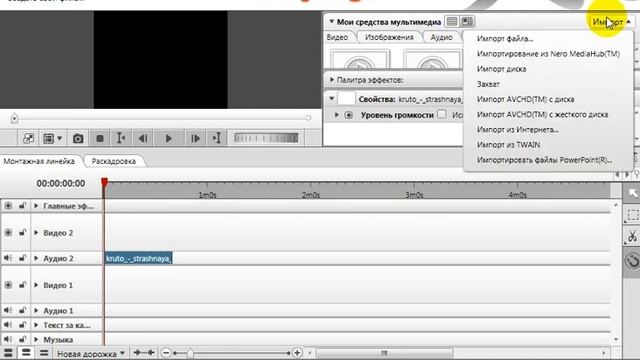Stop playback with the stop button
This screenshot has height=360, width=640.
pyautogui.click(x=100, y=138)
